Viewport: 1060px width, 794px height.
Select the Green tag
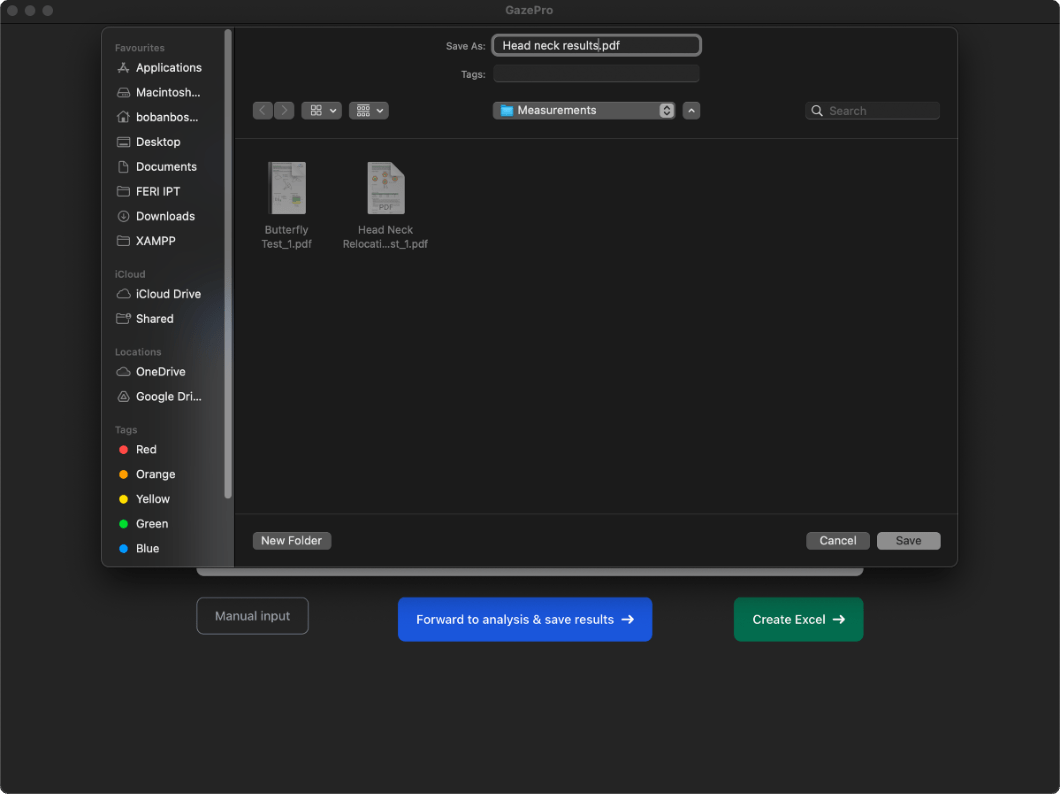[143, 524]
